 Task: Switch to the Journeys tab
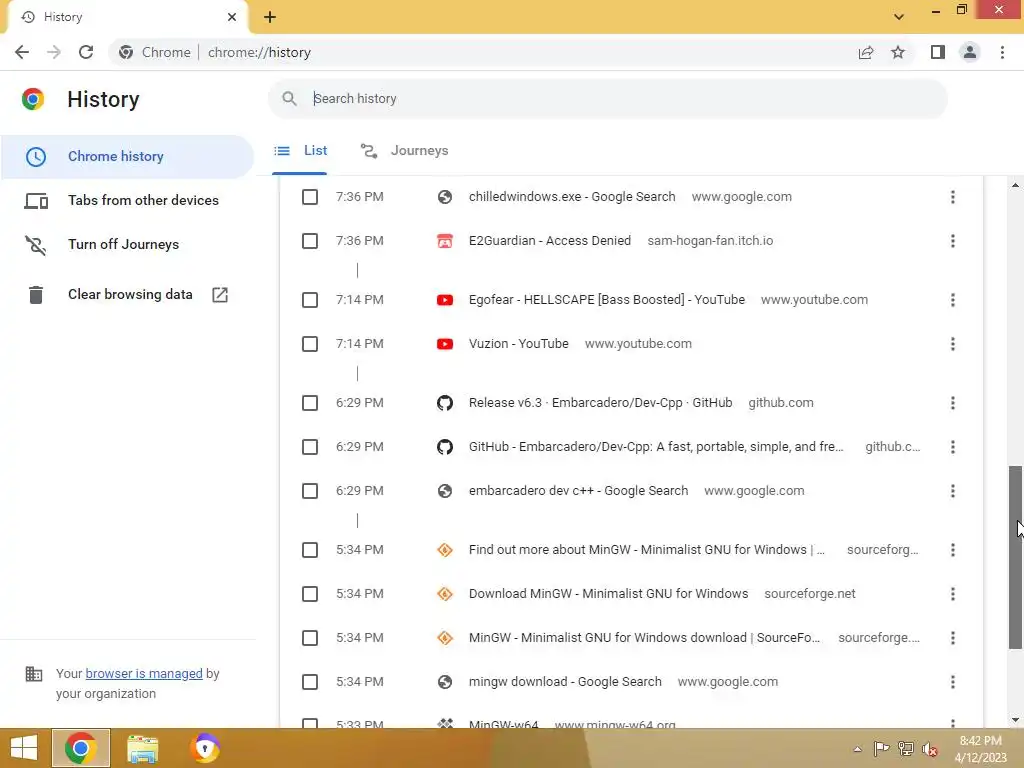pos(405,151)
